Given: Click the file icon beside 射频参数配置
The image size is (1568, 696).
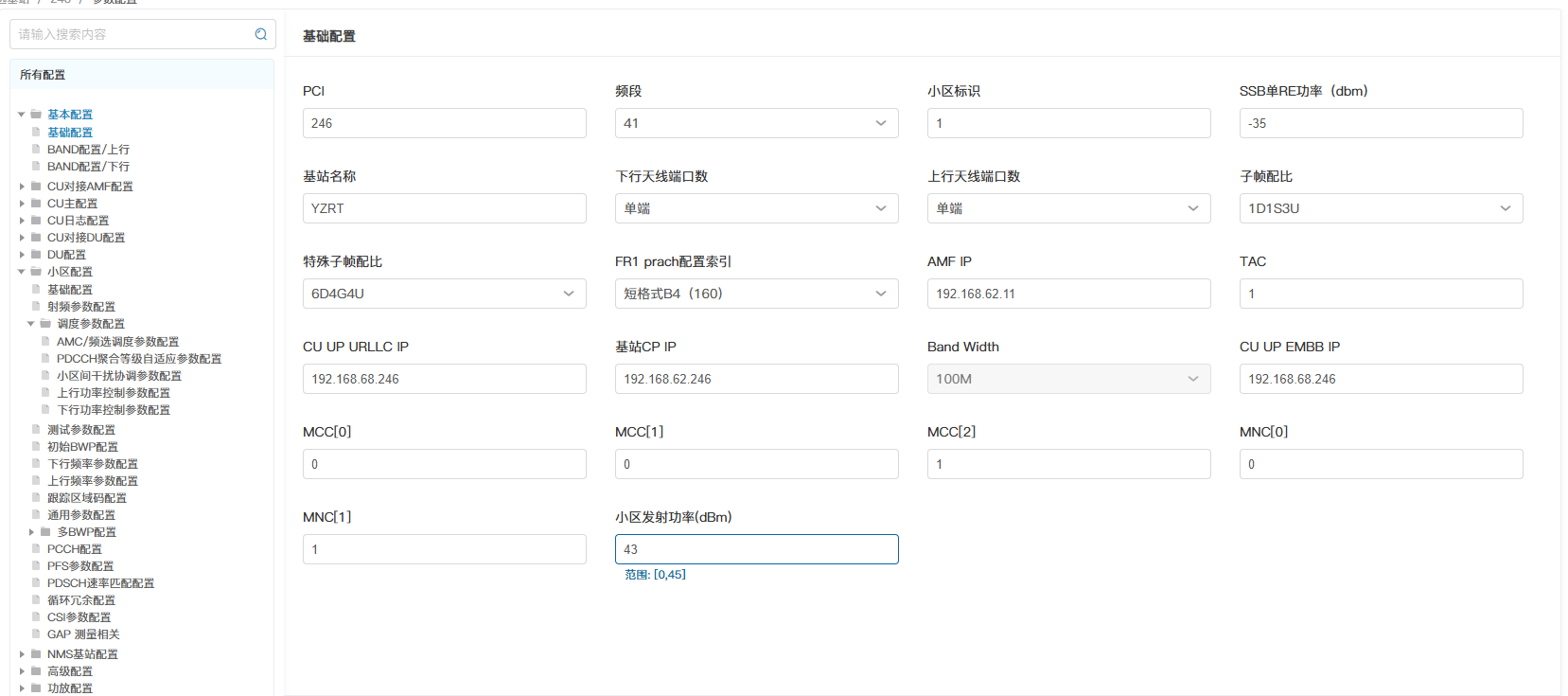Looking at the screenshot, I should [x=36, y=307].
